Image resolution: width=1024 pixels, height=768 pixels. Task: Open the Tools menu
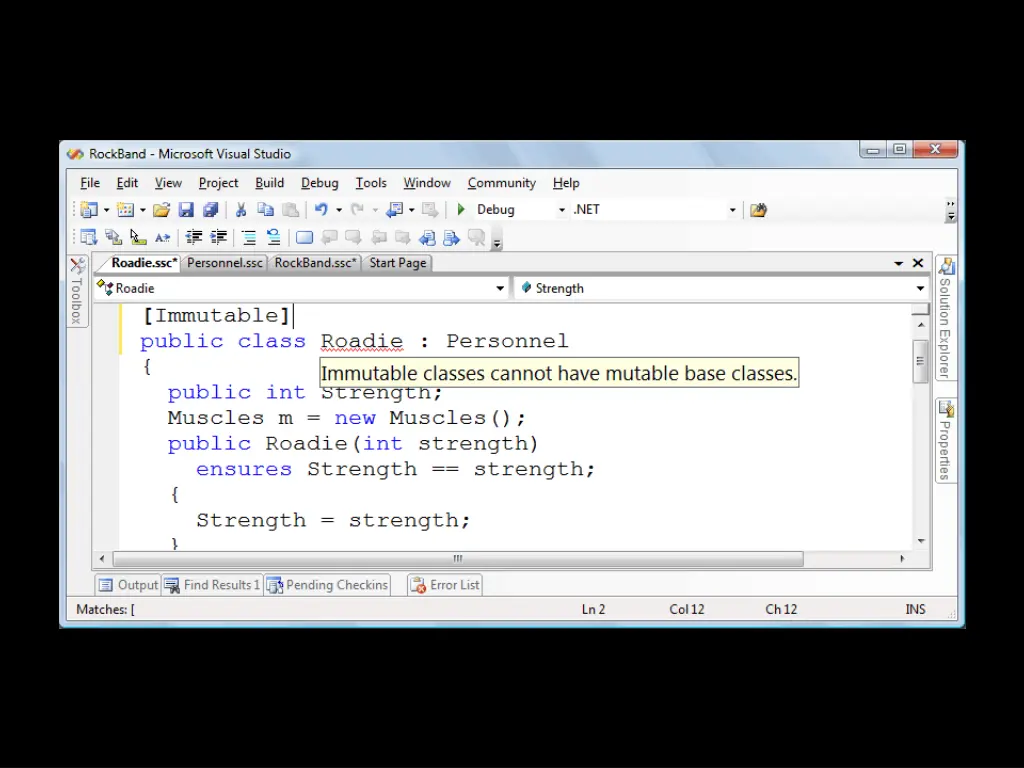[x=370, y=183]
